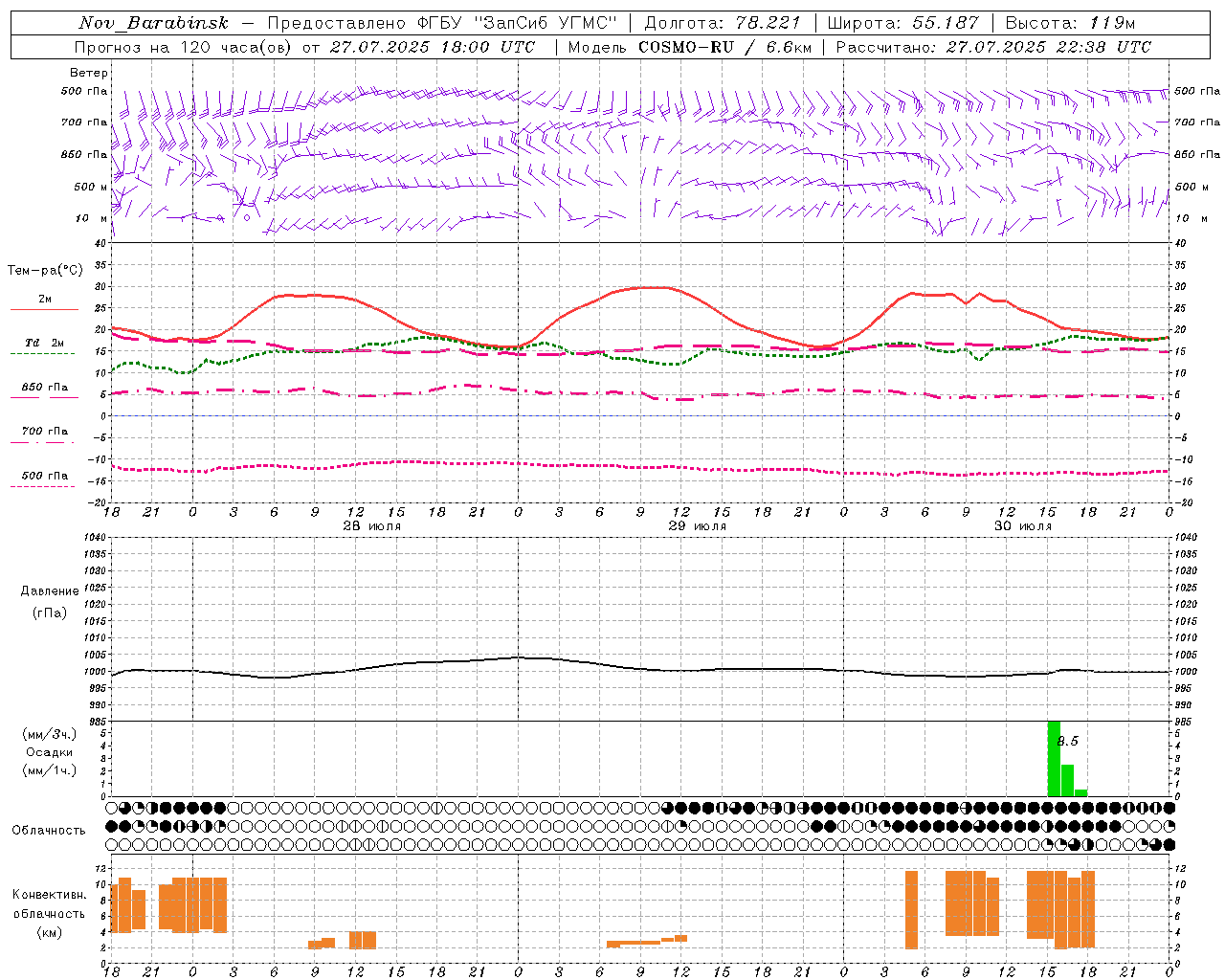
Task: Select the 'Долгота: 78.221' header value
Action: (723, 23)
